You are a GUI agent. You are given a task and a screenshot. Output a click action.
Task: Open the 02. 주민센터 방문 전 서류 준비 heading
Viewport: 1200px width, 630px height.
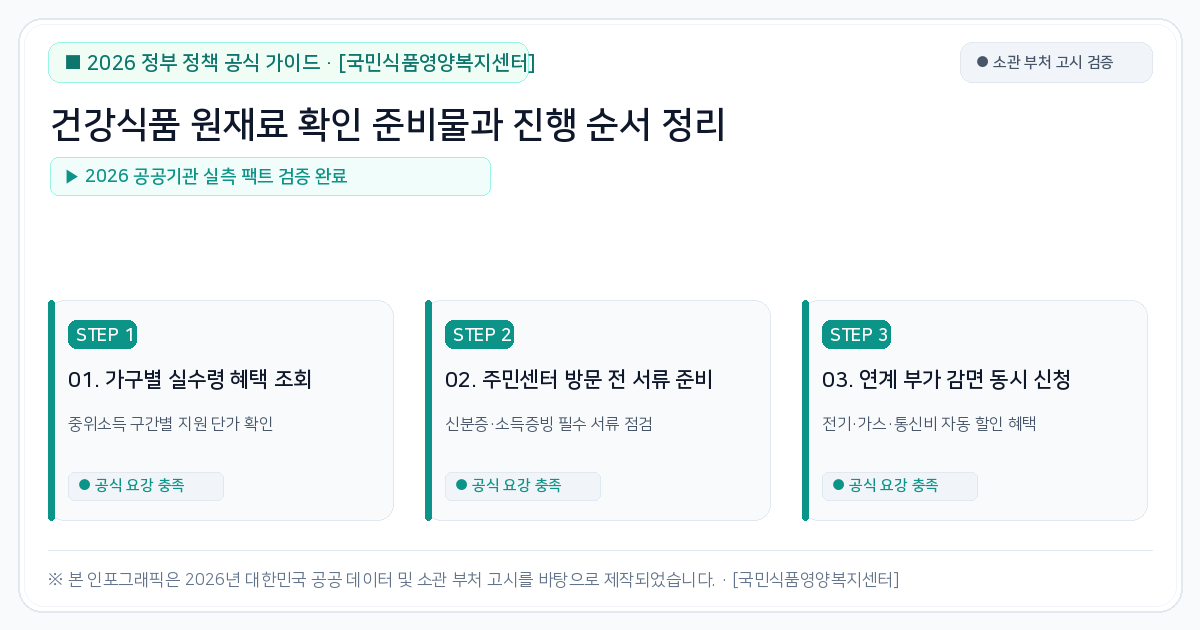pos(578,380)
